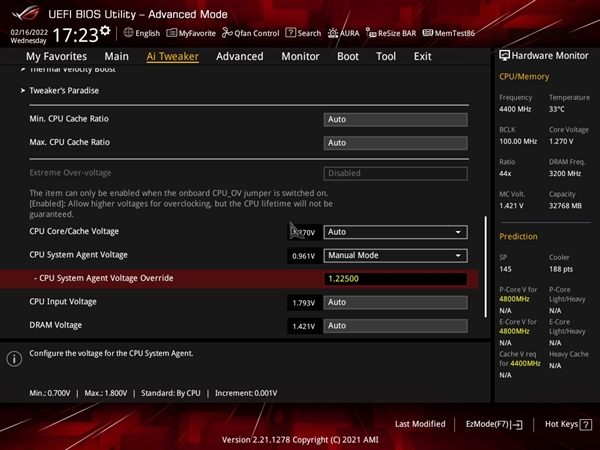Click the 17:23 clock display
The image size is (600, 450).
[75, 35]
